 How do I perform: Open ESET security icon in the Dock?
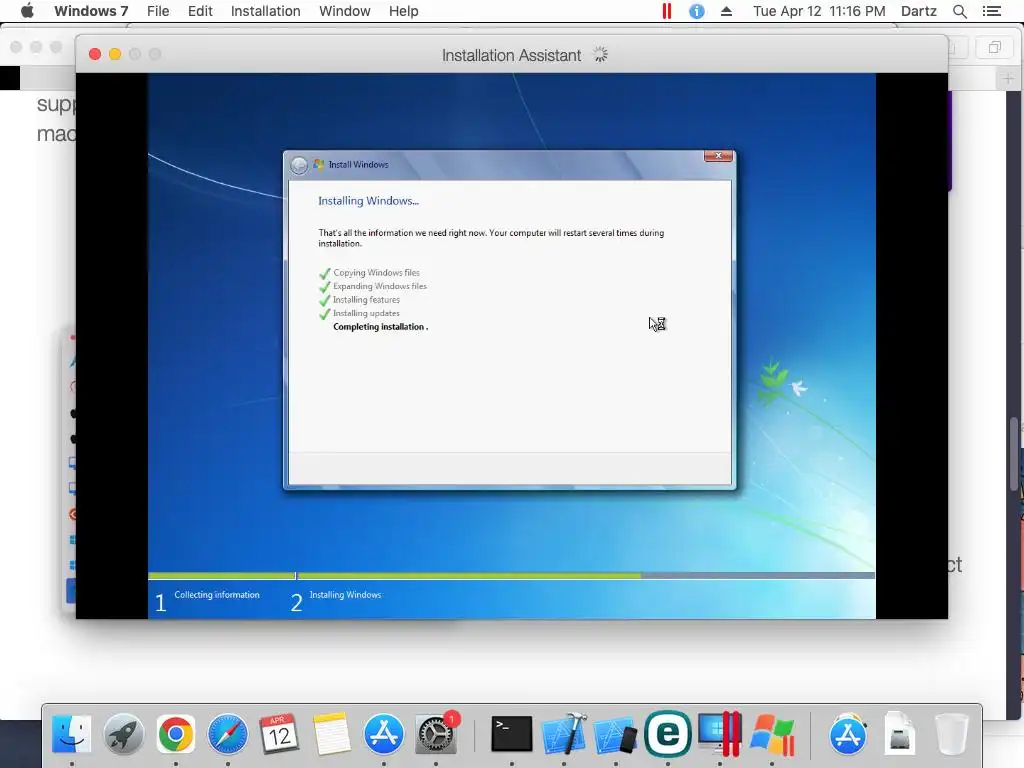[667, 733]
